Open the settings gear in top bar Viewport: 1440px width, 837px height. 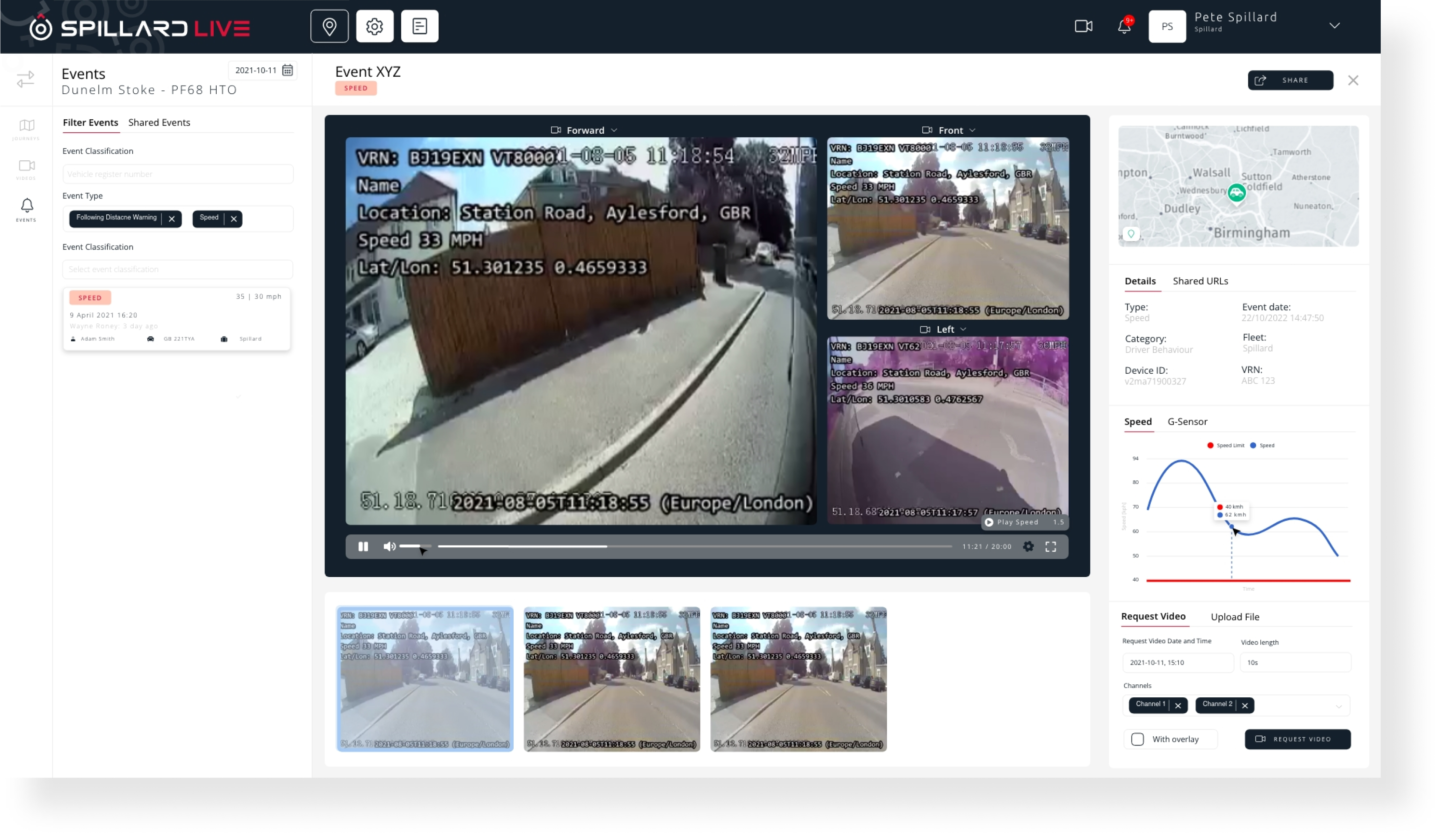[375, 26]
